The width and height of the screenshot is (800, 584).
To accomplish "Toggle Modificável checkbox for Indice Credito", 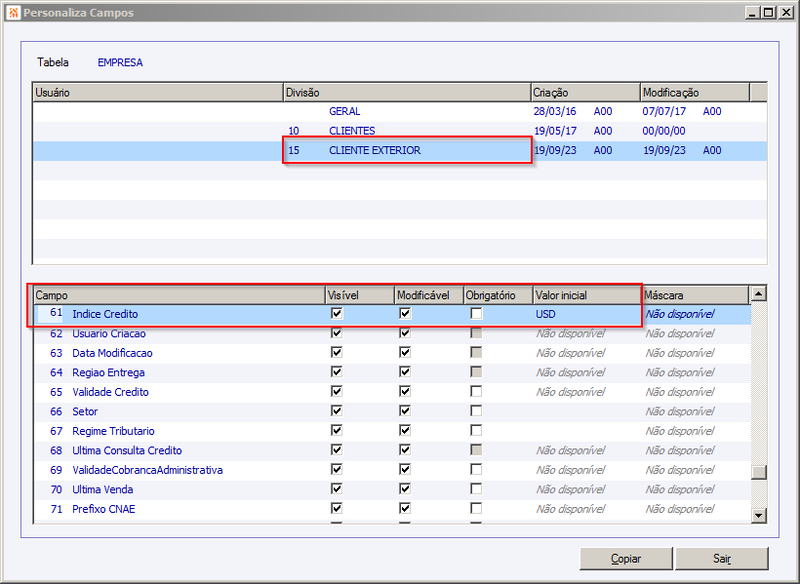I will [405, 313].
